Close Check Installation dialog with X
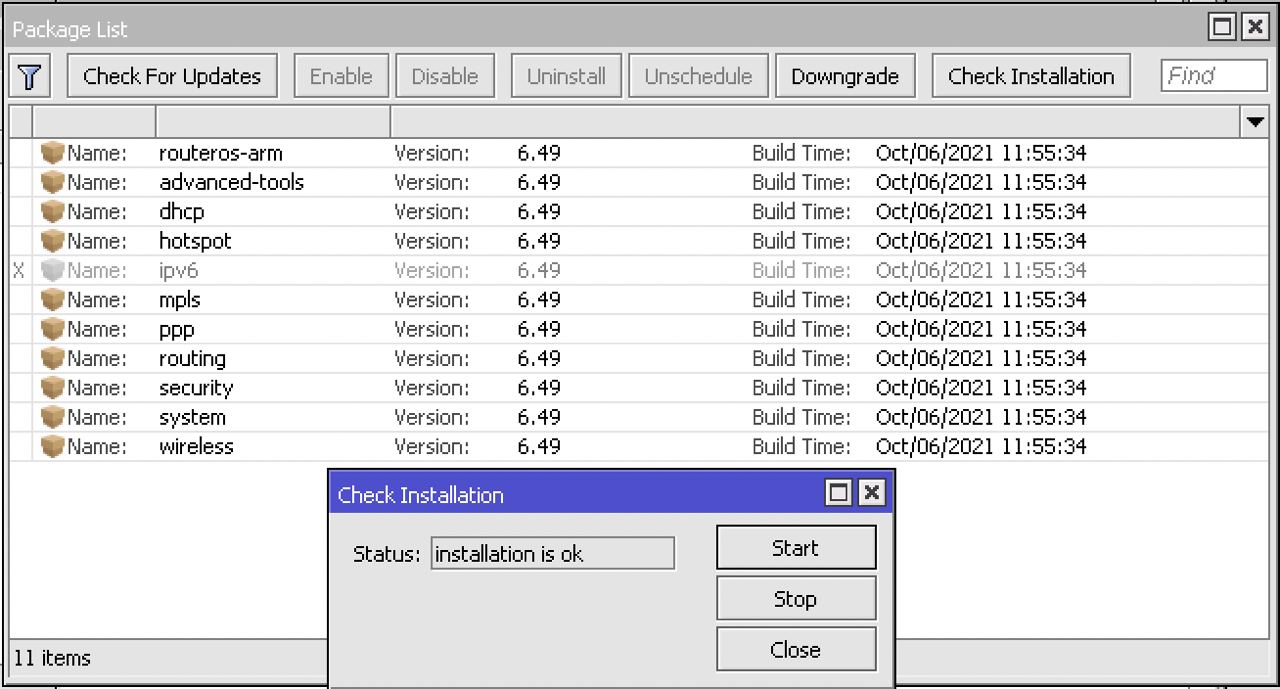The width and height of the screenshot is (1280, 689). pyautogui.click(x=872, y=493)
